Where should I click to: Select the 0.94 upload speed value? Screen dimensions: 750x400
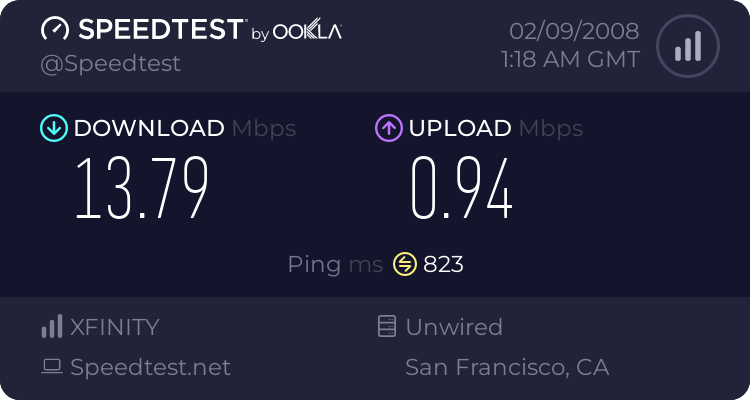tap(462, 189)
